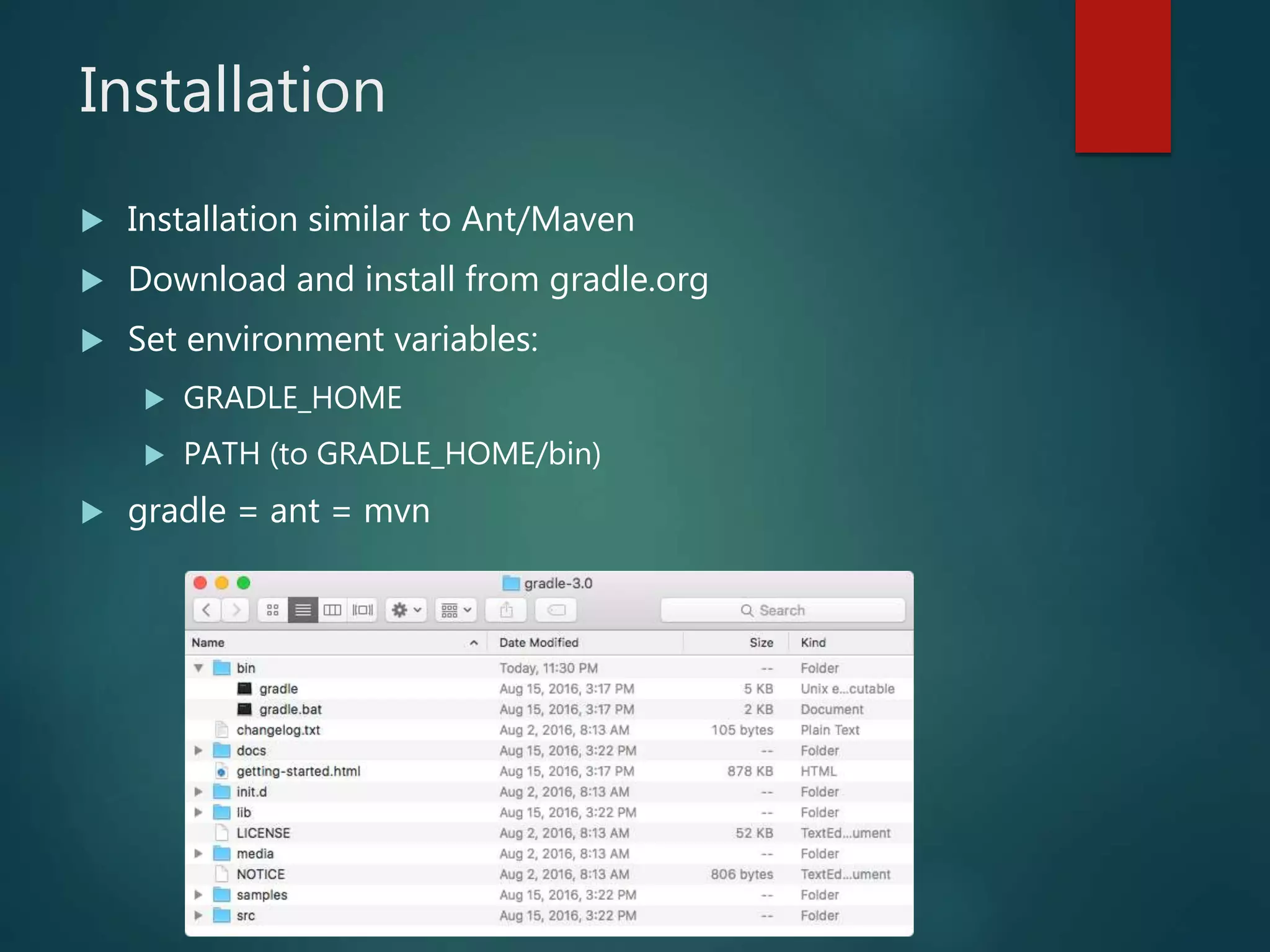Go back in the Finder window
Screen dimensions: 1270x952
[207, 610]
